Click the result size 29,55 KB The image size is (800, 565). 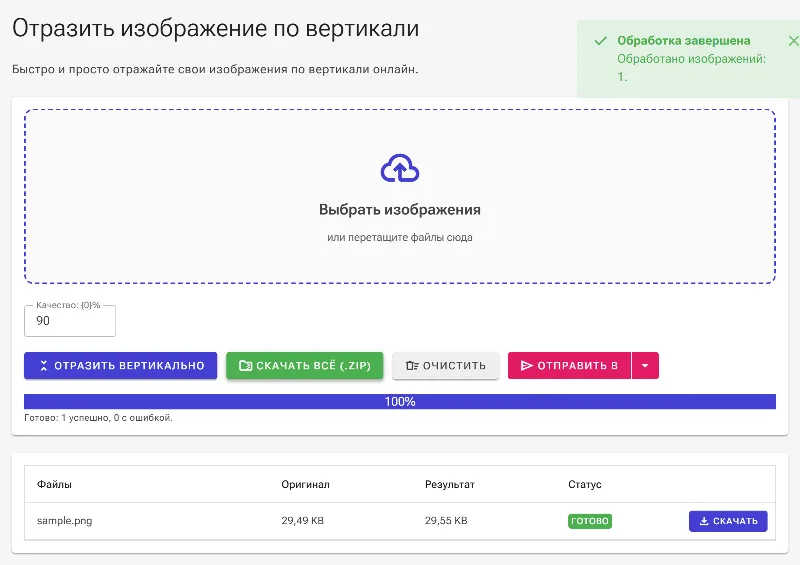coord(446,521)
